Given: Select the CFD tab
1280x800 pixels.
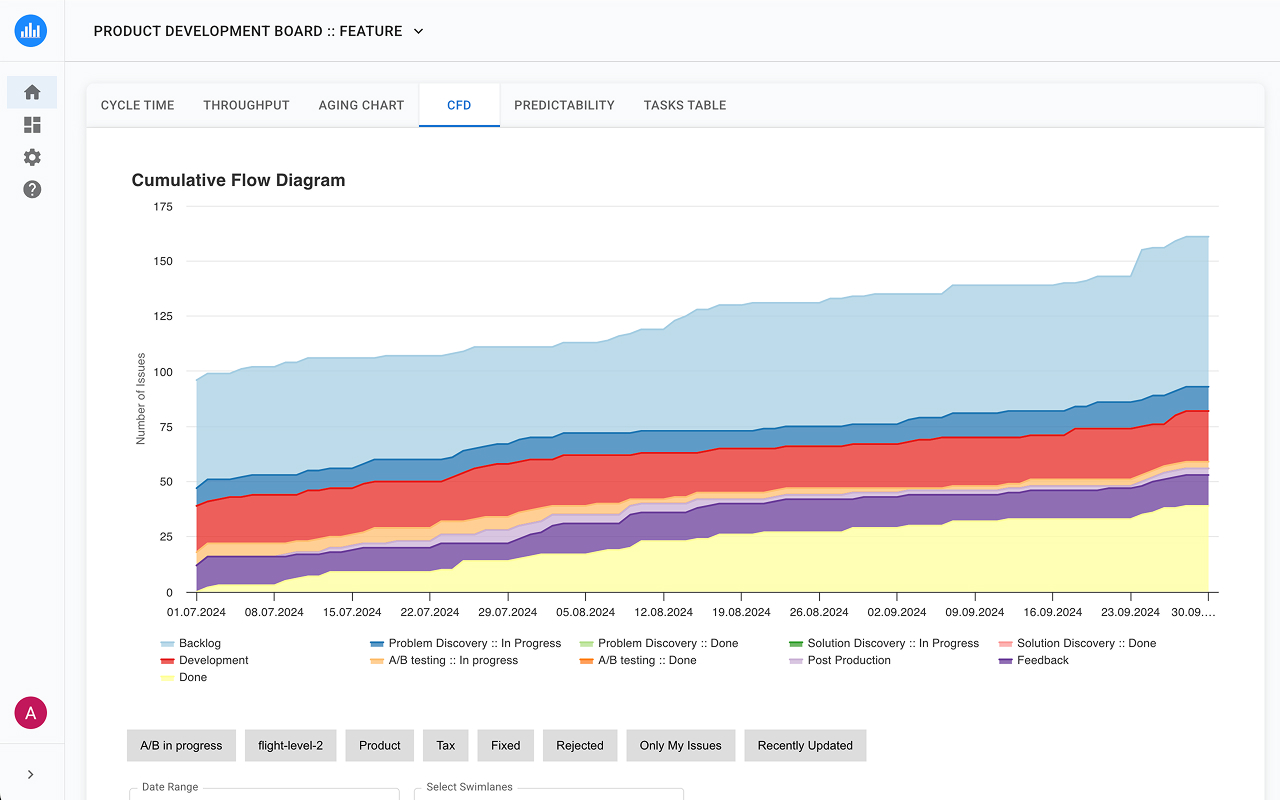Looking at the screenshot, I should pyautogui.click(x=459, y=105).
